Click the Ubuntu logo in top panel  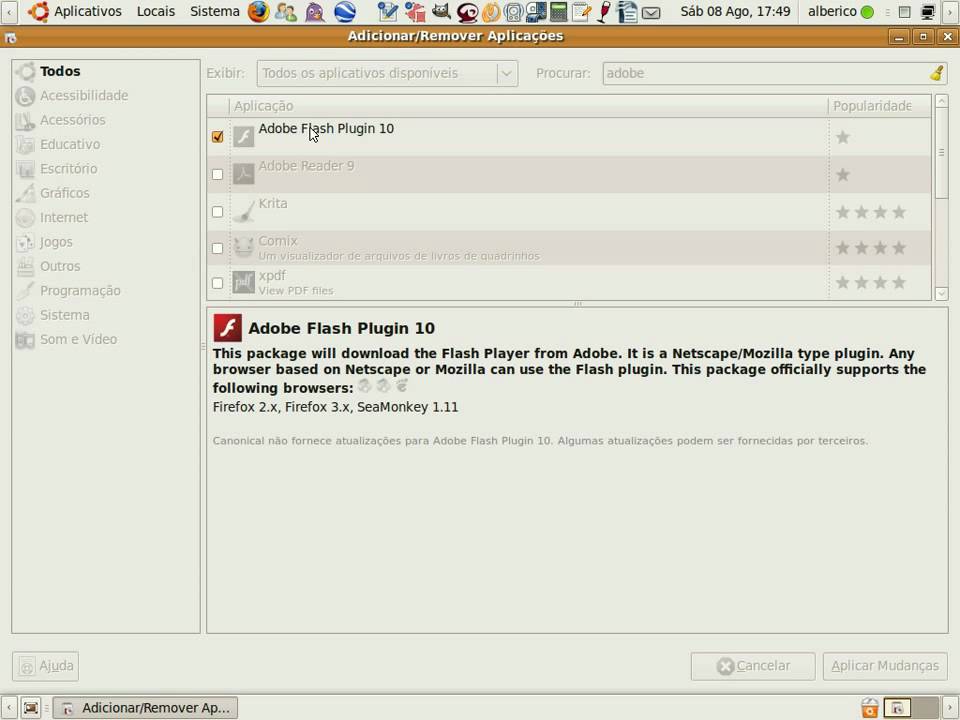(38, 12)
